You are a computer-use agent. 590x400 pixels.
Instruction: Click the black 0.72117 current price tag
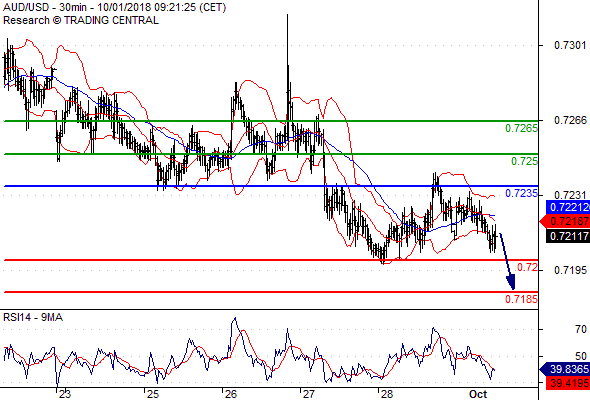tap(568, 236)
